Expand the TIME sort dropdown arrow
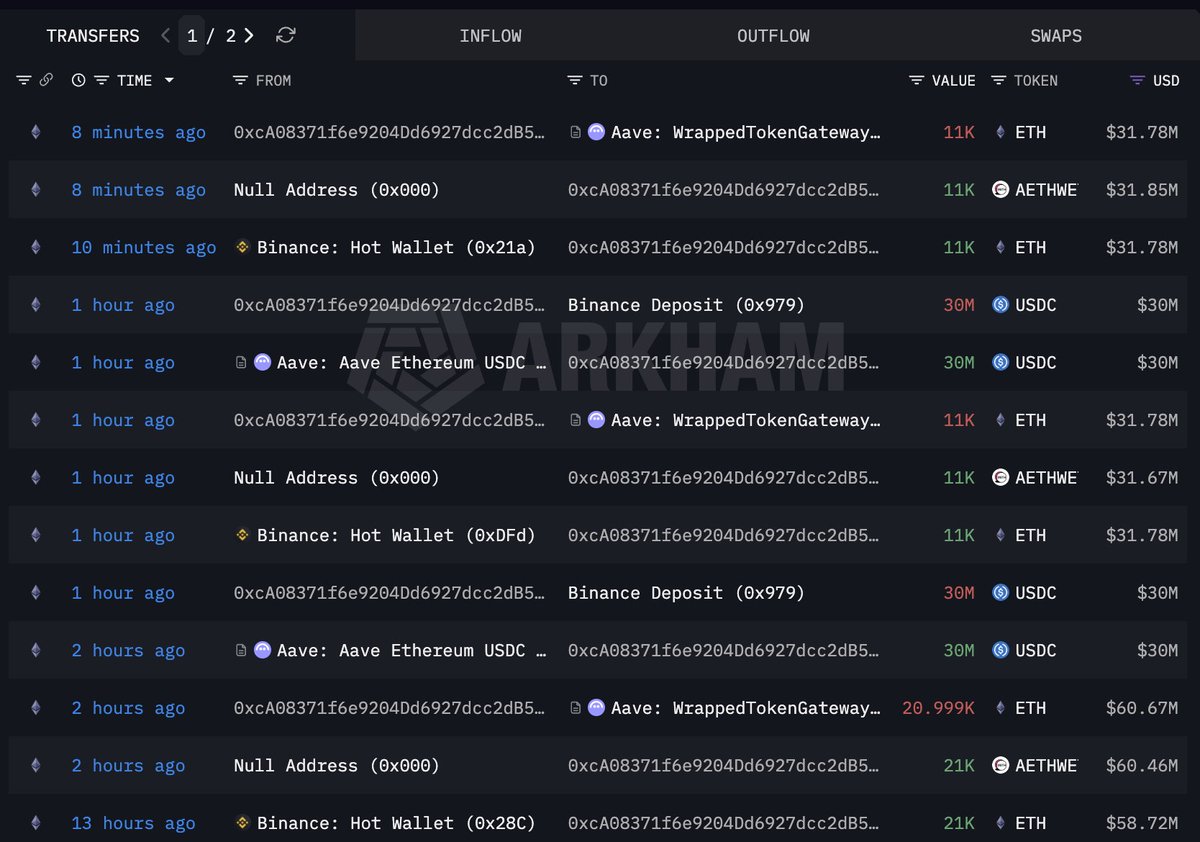 [x=169, y=80]
